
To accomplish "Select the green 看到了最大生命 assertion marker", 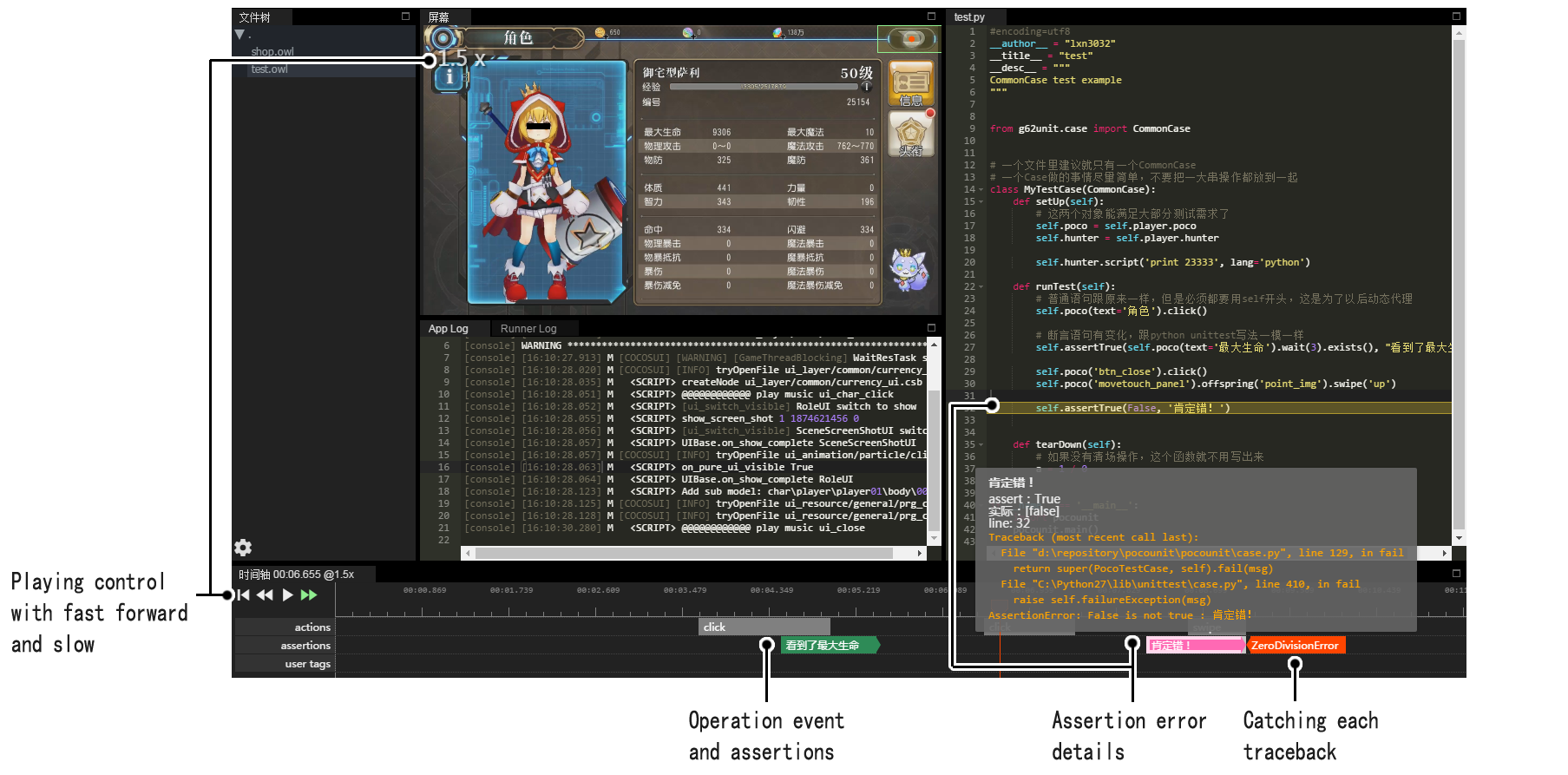I will (830, 645).
